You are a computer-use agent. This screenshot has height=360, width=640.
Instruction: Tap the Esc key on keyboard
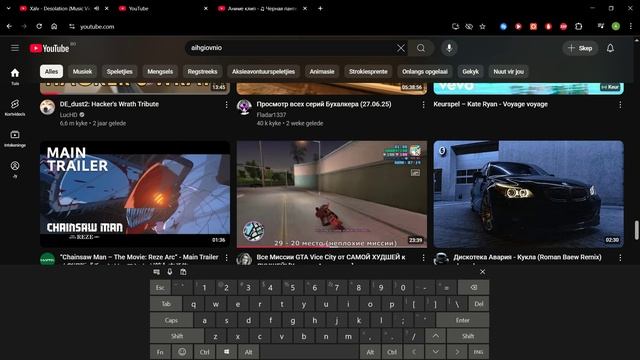(x=160, y=288)
